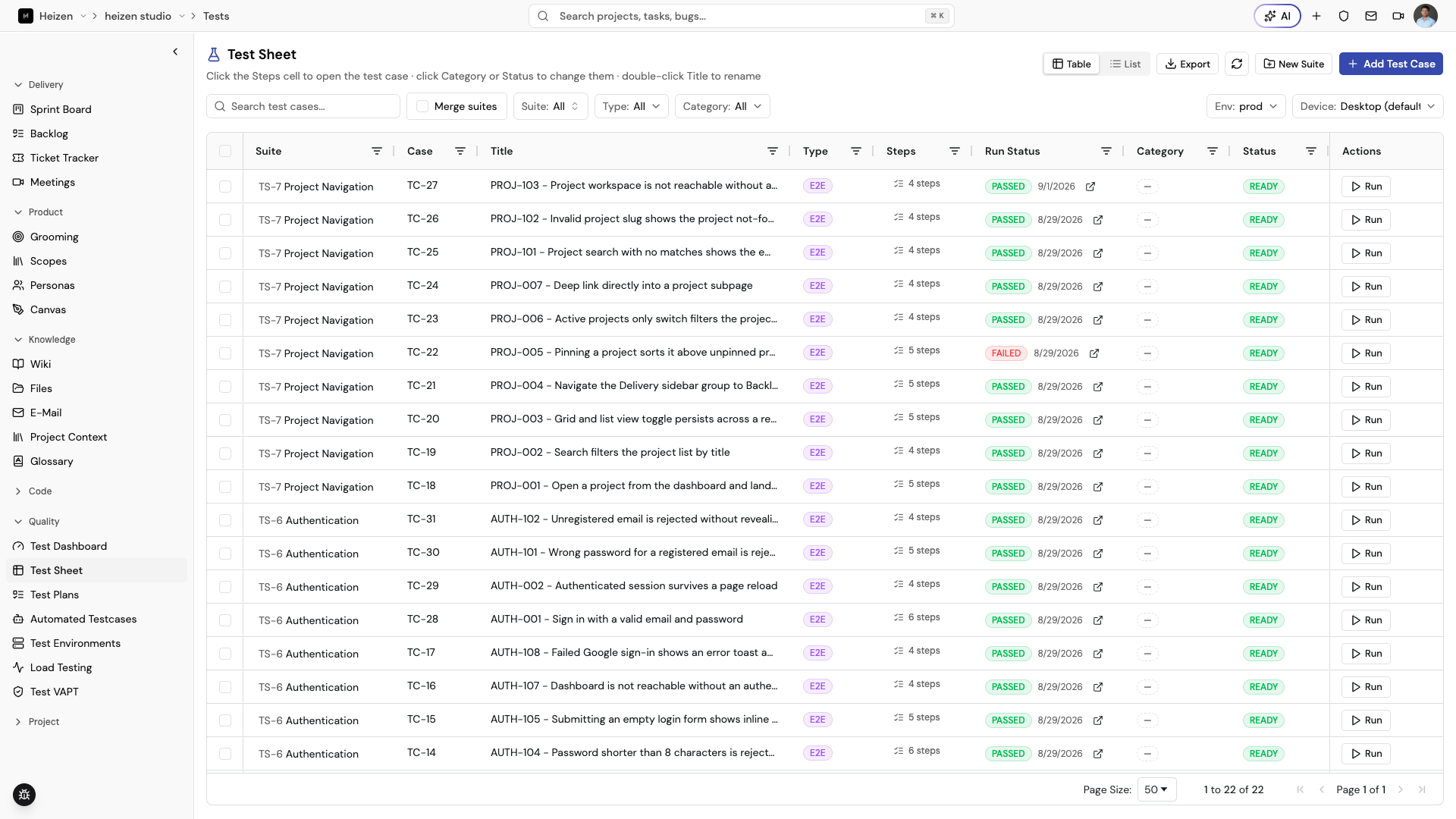Open TC-30 steps cell showing 5 steps
The image size is (1456, 819).
[917, 551]
